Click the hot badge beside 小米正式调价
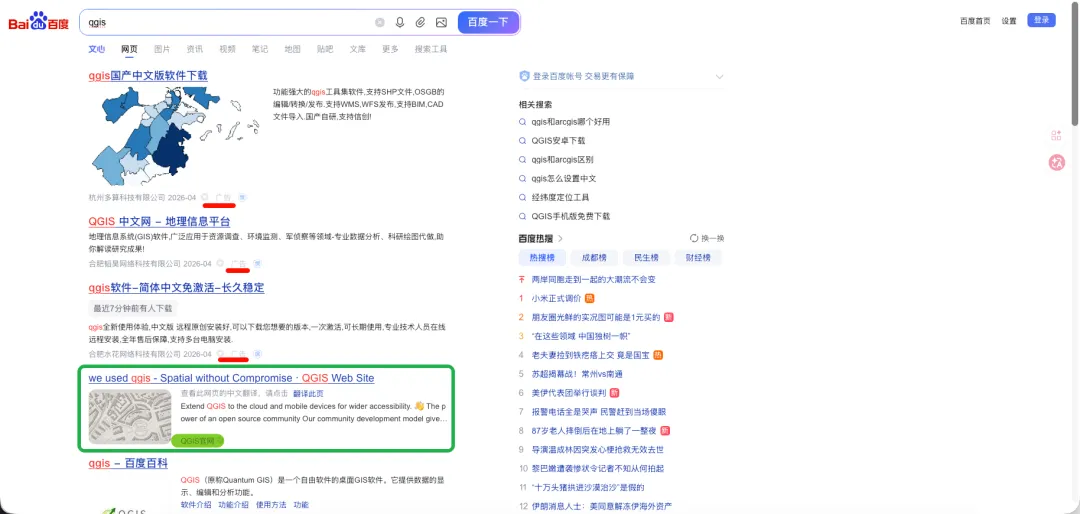 pos(590,298)
